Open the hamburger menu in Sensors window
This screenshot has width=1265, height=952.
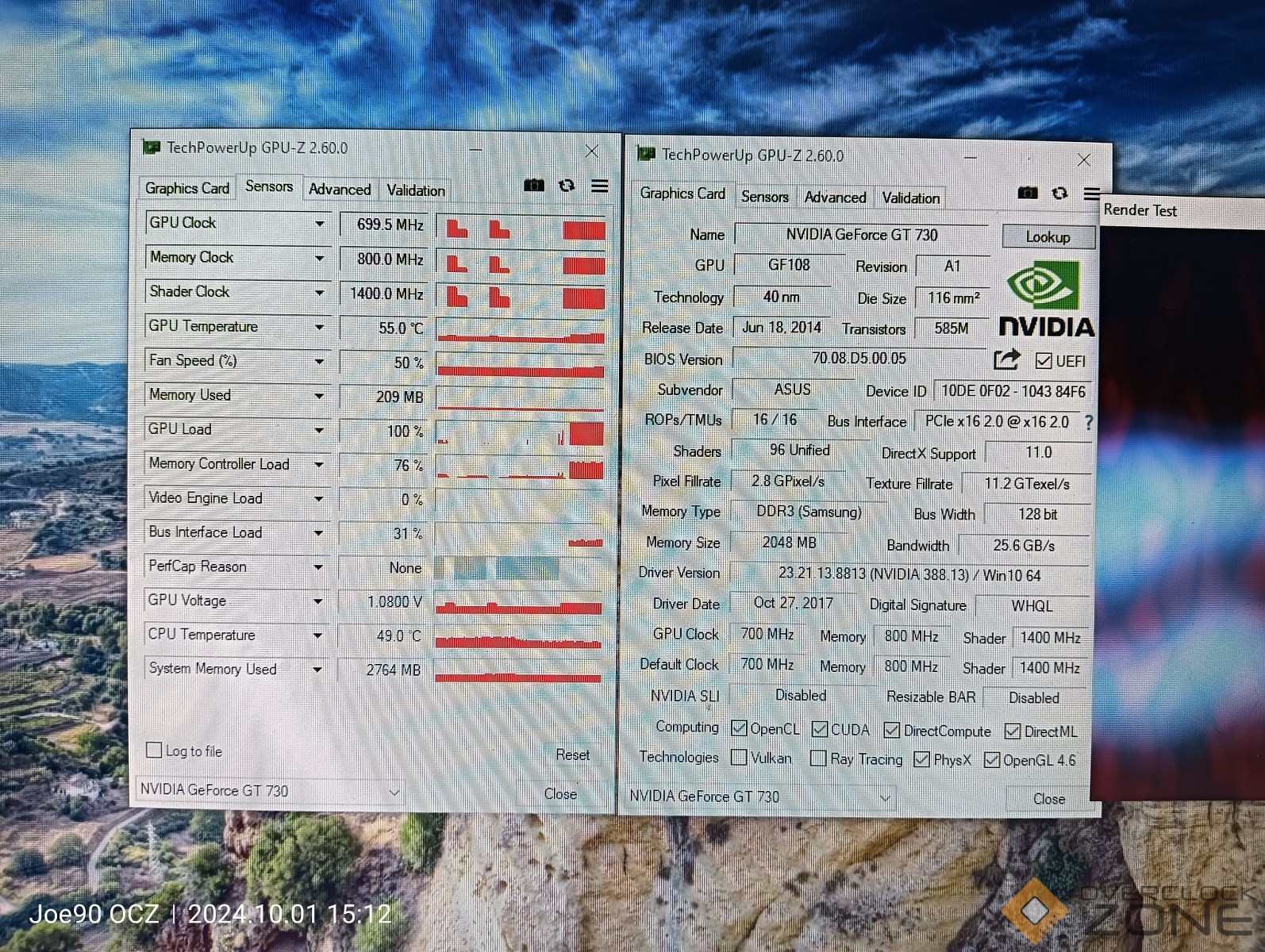(600, 186)
